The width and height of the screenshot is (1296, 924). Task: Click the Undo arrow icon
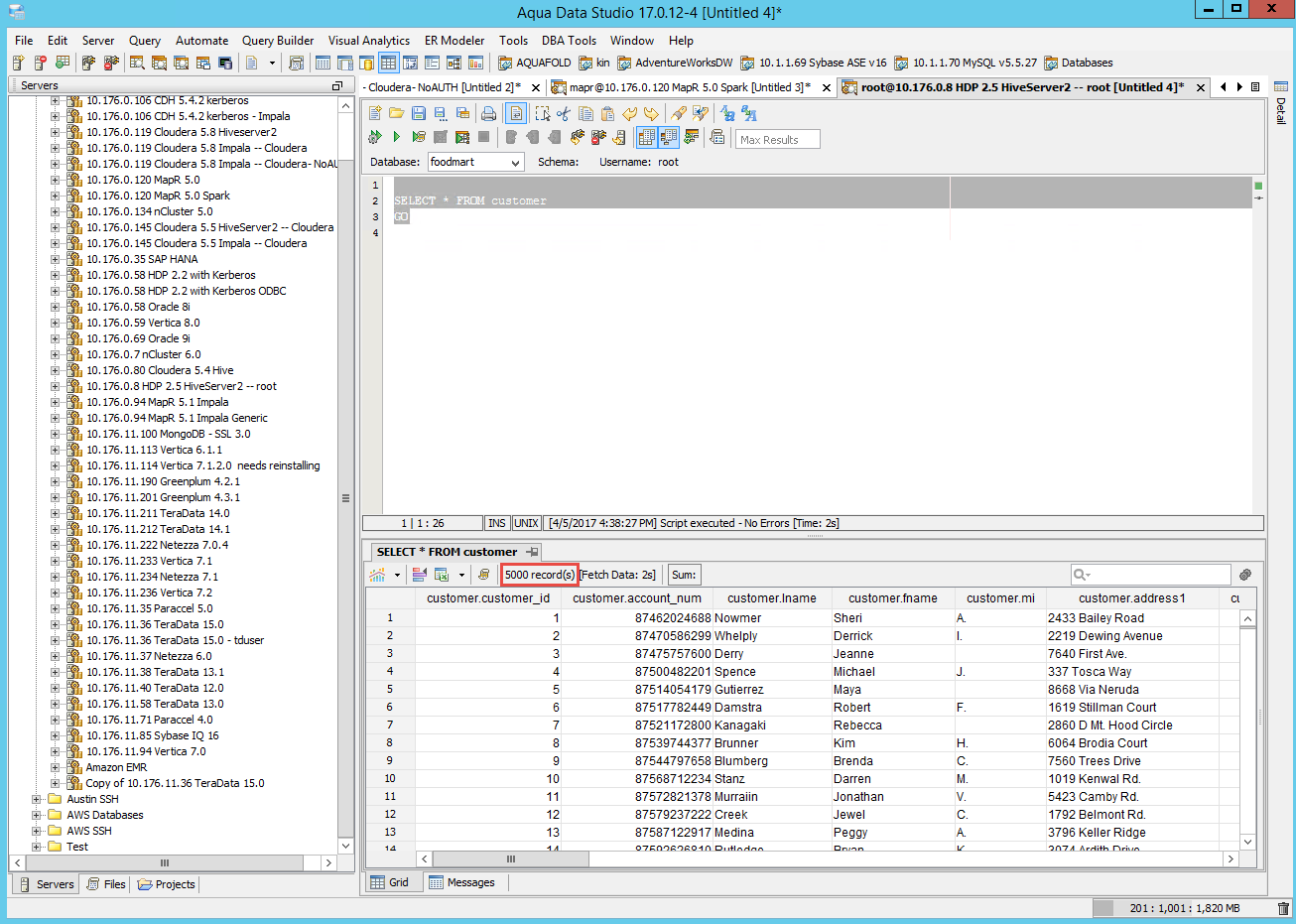tap(629, 113)
